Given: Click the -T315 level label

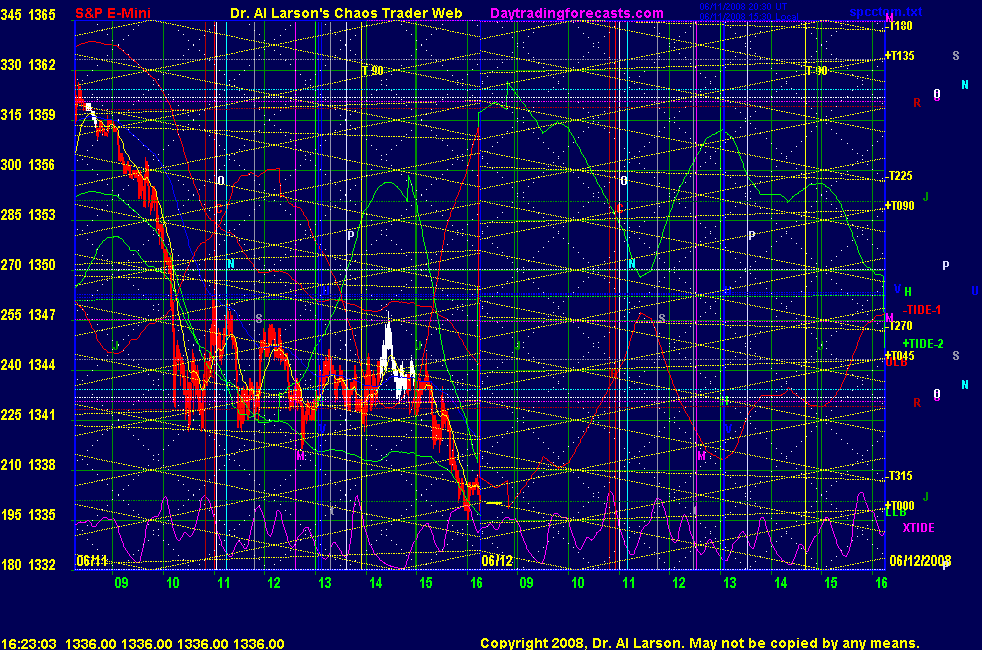Looking at the screenshot, I should (899, 476).
